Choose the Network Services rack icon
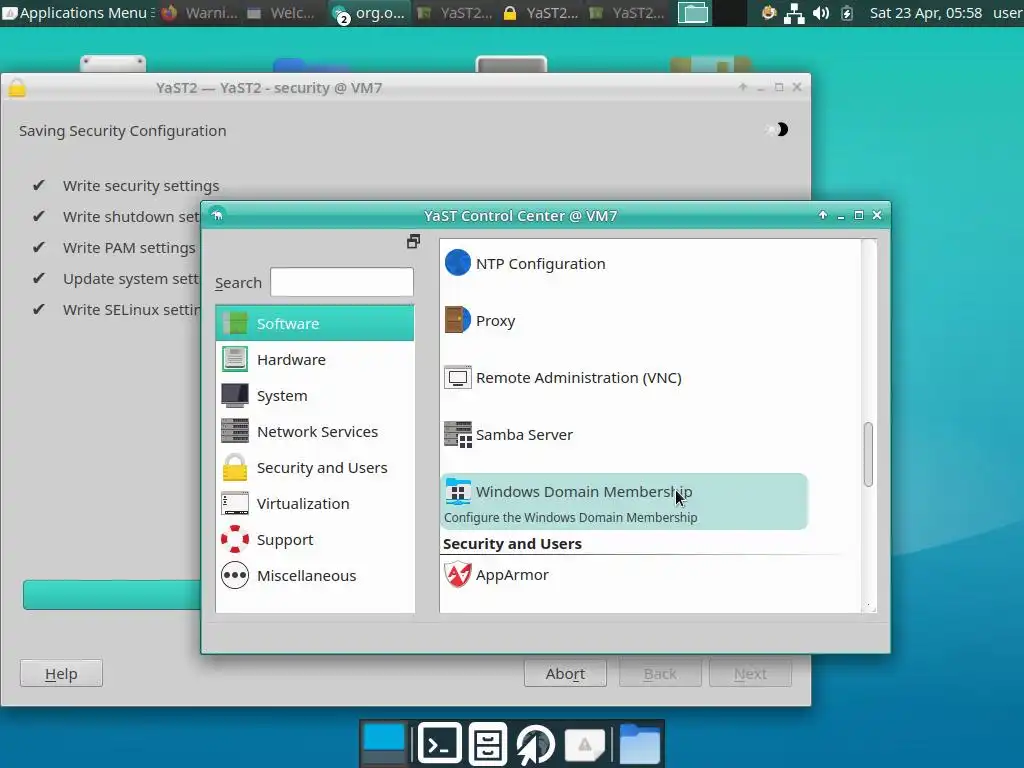1024x768 pixels. pyautogui.click(x=234, y=431)
